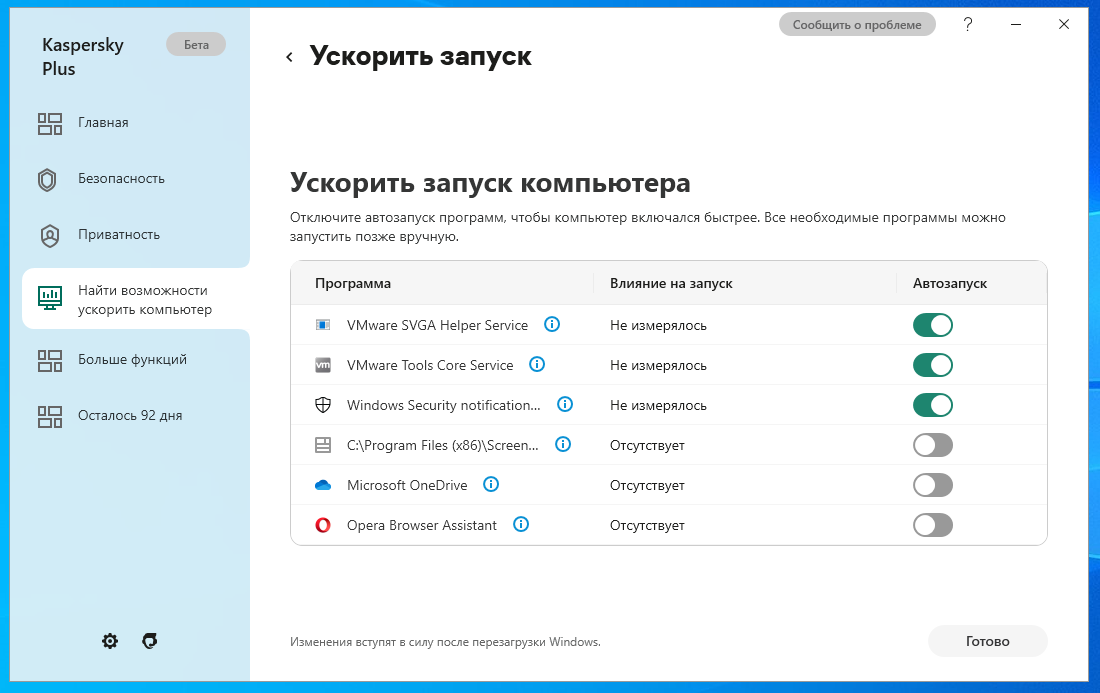Show info for Opera Browser Assistant

pyautogui.click(x=521, y=524)
